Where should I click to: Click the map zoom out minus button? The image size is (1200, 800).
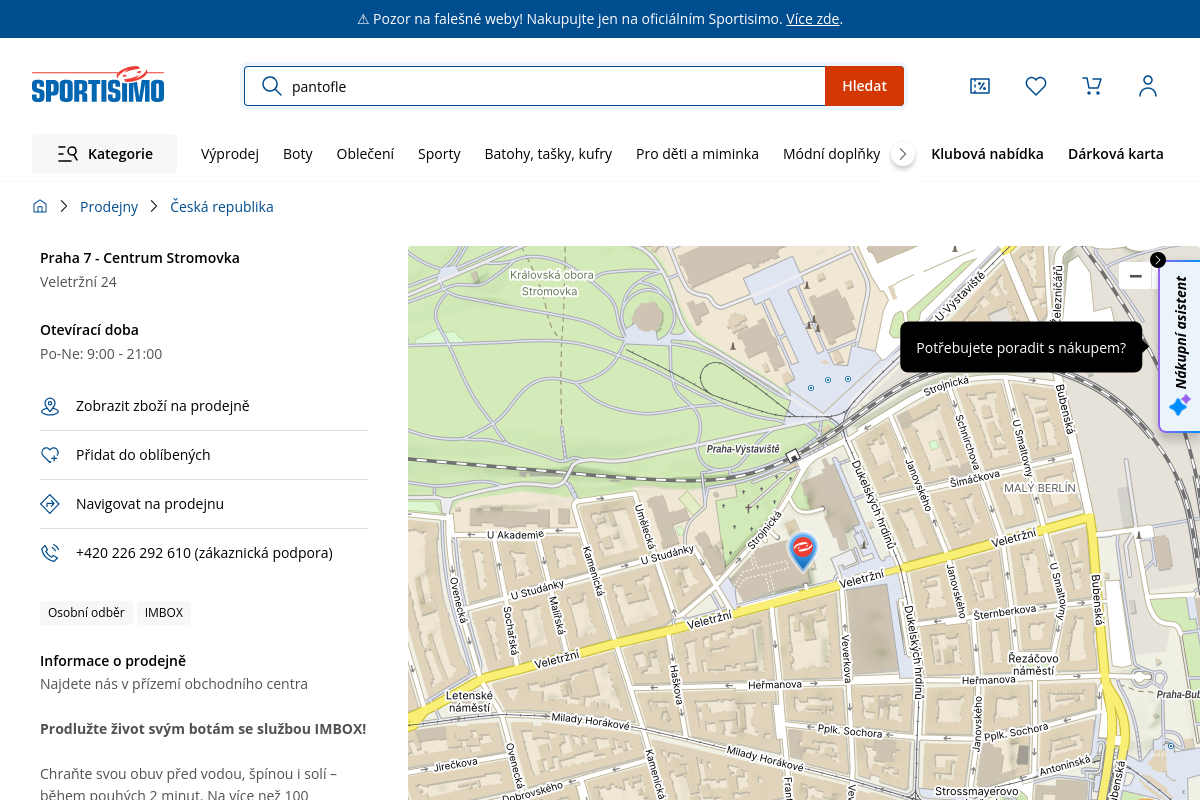[x=1135, y=276]
